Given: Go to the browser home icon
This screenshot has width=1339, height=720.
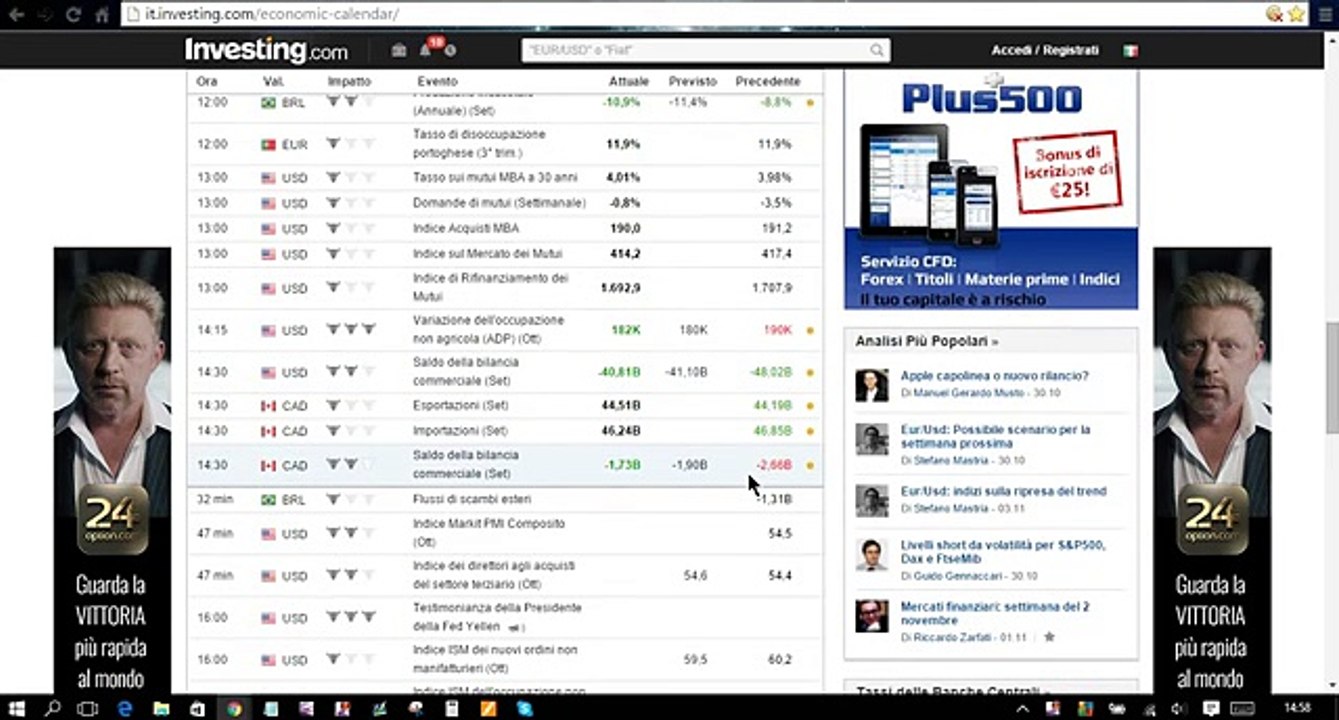Looking at the screenshot, I should [102, 14].
